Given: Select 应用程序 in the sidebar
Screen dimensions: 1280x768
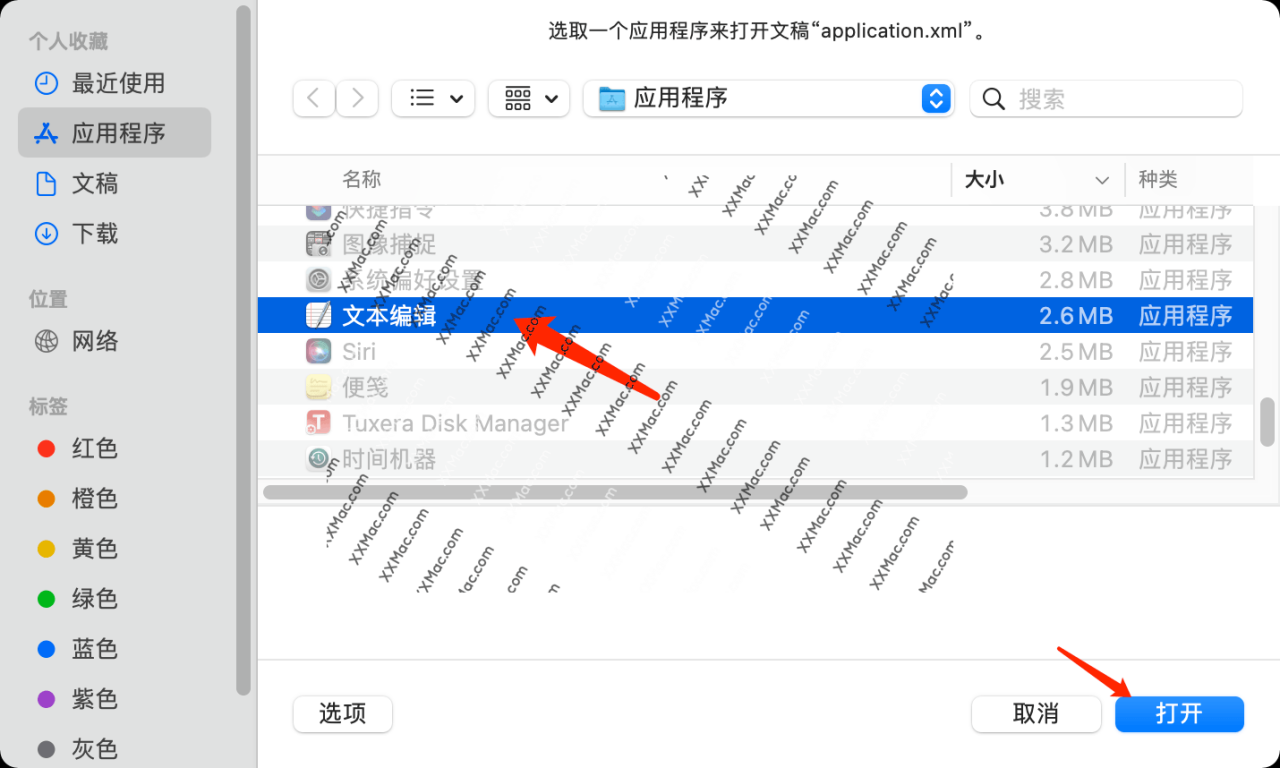Looking at the screenshot, I should coord(114,133).
